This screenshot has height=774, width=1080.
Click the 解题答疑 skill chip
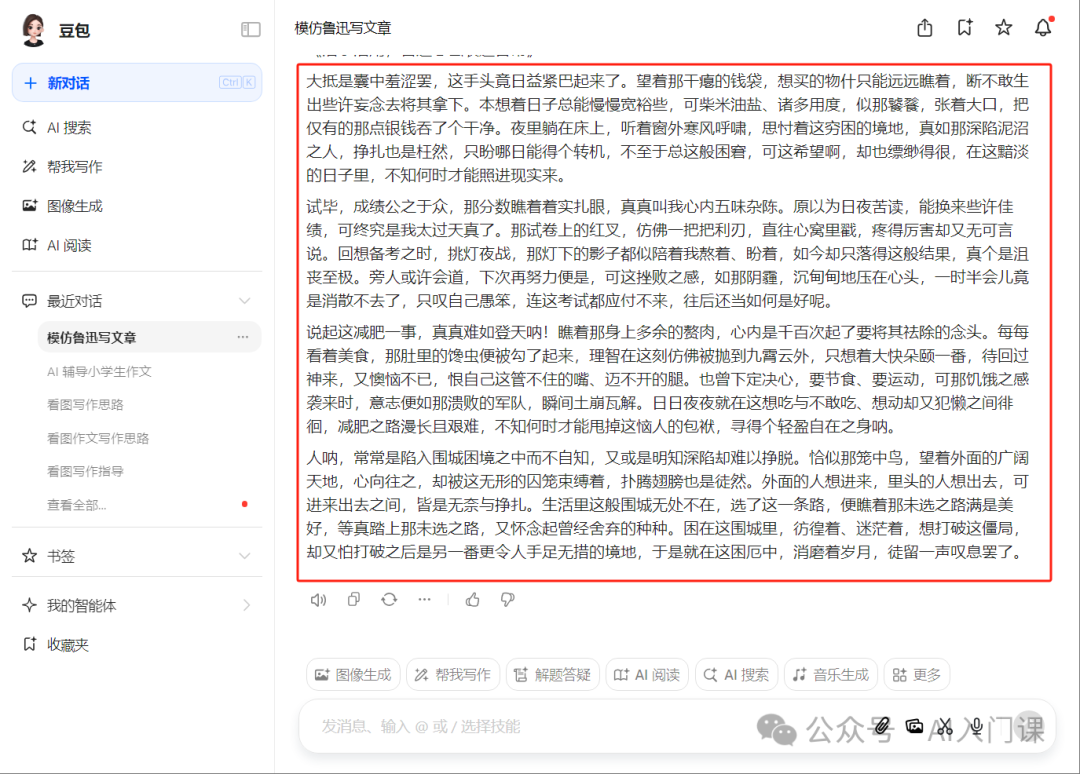pos(553,675)
